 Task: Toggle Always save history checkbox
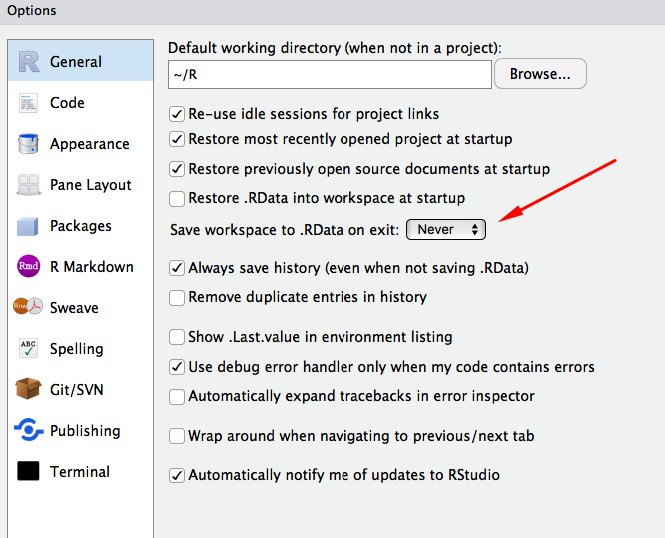[177, 268]
